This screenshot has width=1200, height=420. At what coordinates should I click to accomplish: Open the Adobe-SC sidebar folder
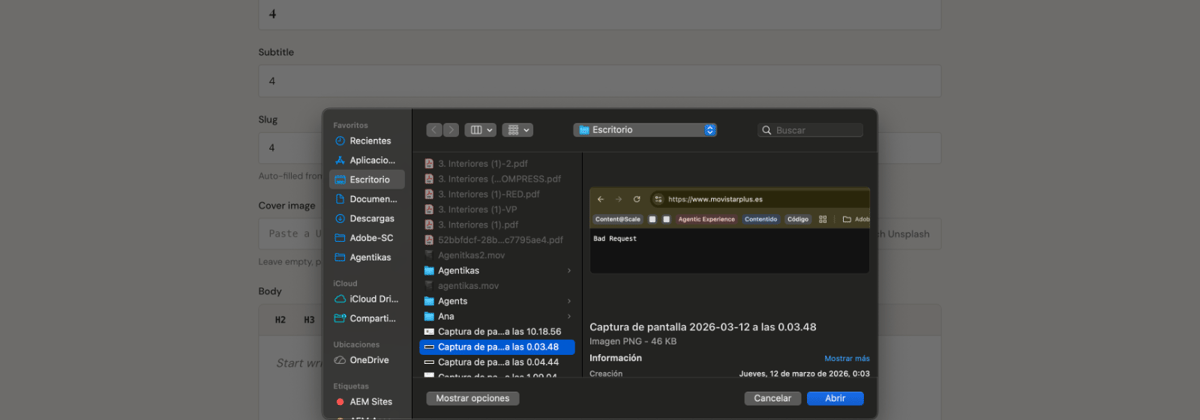[x=369, y=238]
